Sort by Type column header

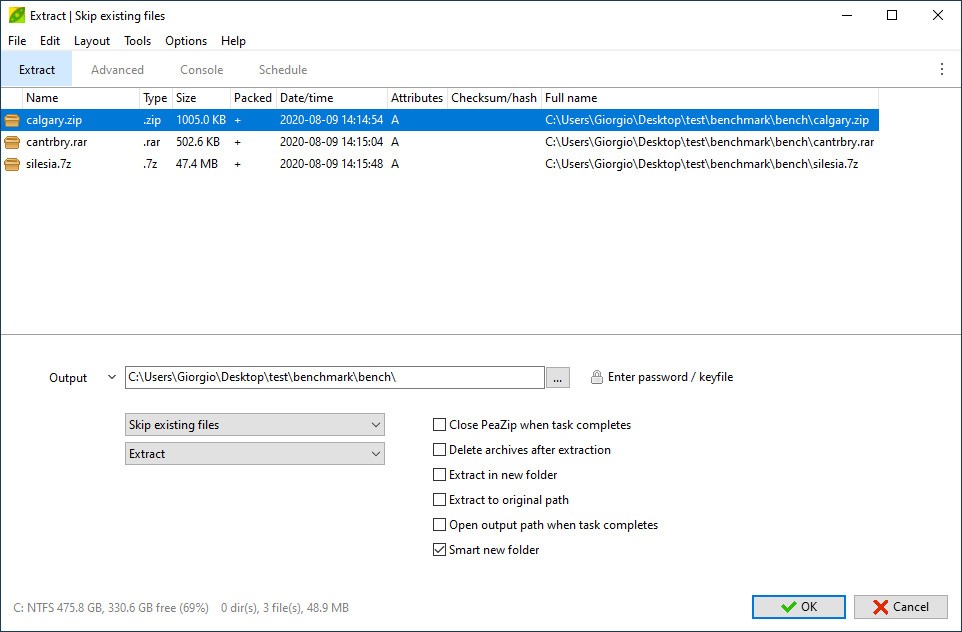(155, 98)
